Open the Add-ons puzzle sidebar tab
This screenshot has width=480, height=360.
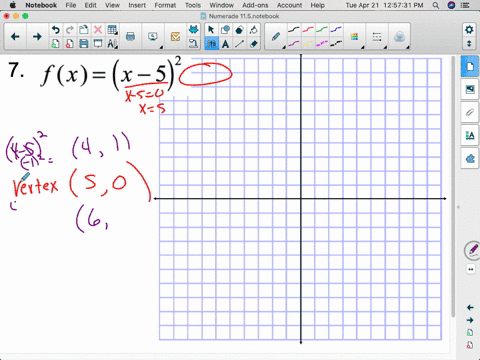pos(470,158)
